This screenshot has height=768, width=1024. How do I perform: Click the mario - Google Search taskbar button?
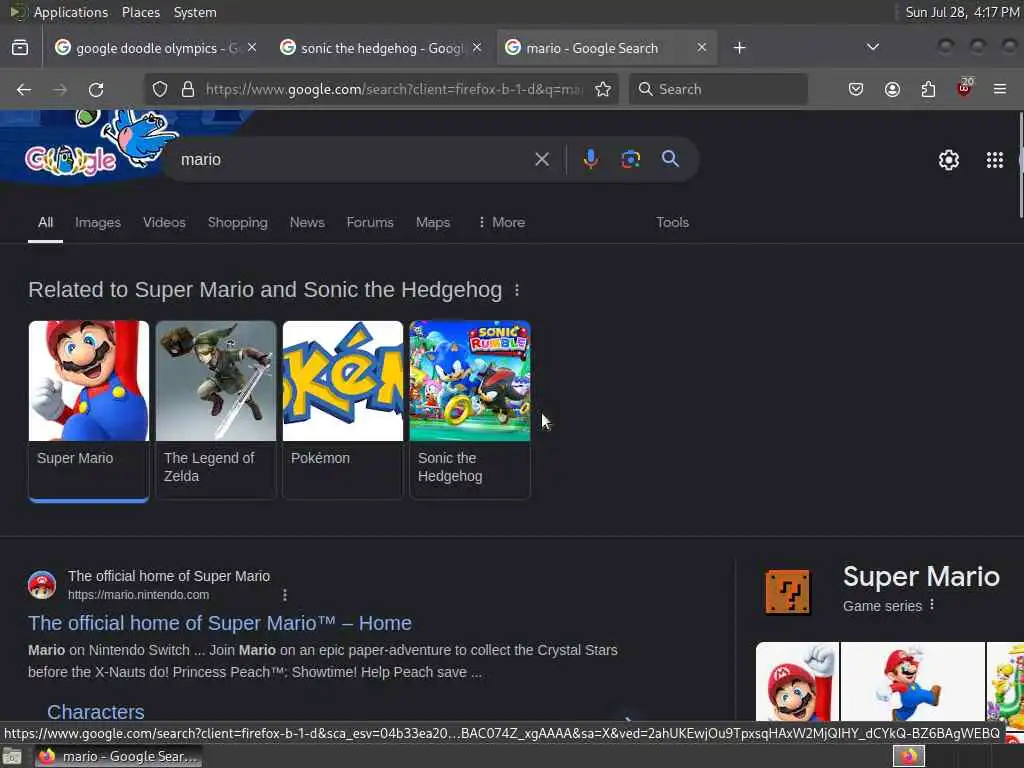pos(118,756)
